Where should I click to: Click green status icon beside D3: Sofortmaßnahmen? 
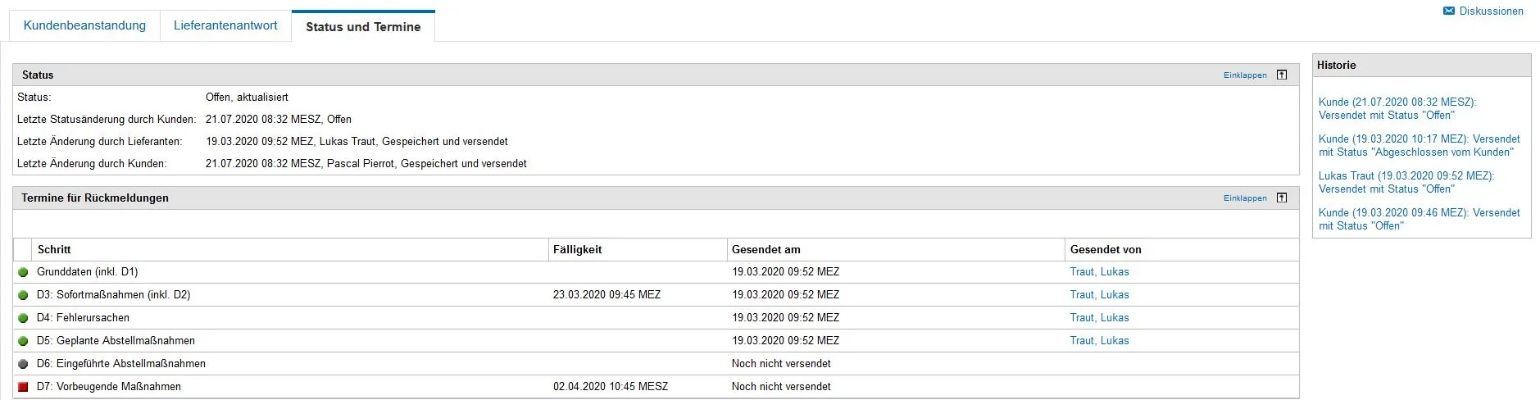23,295
